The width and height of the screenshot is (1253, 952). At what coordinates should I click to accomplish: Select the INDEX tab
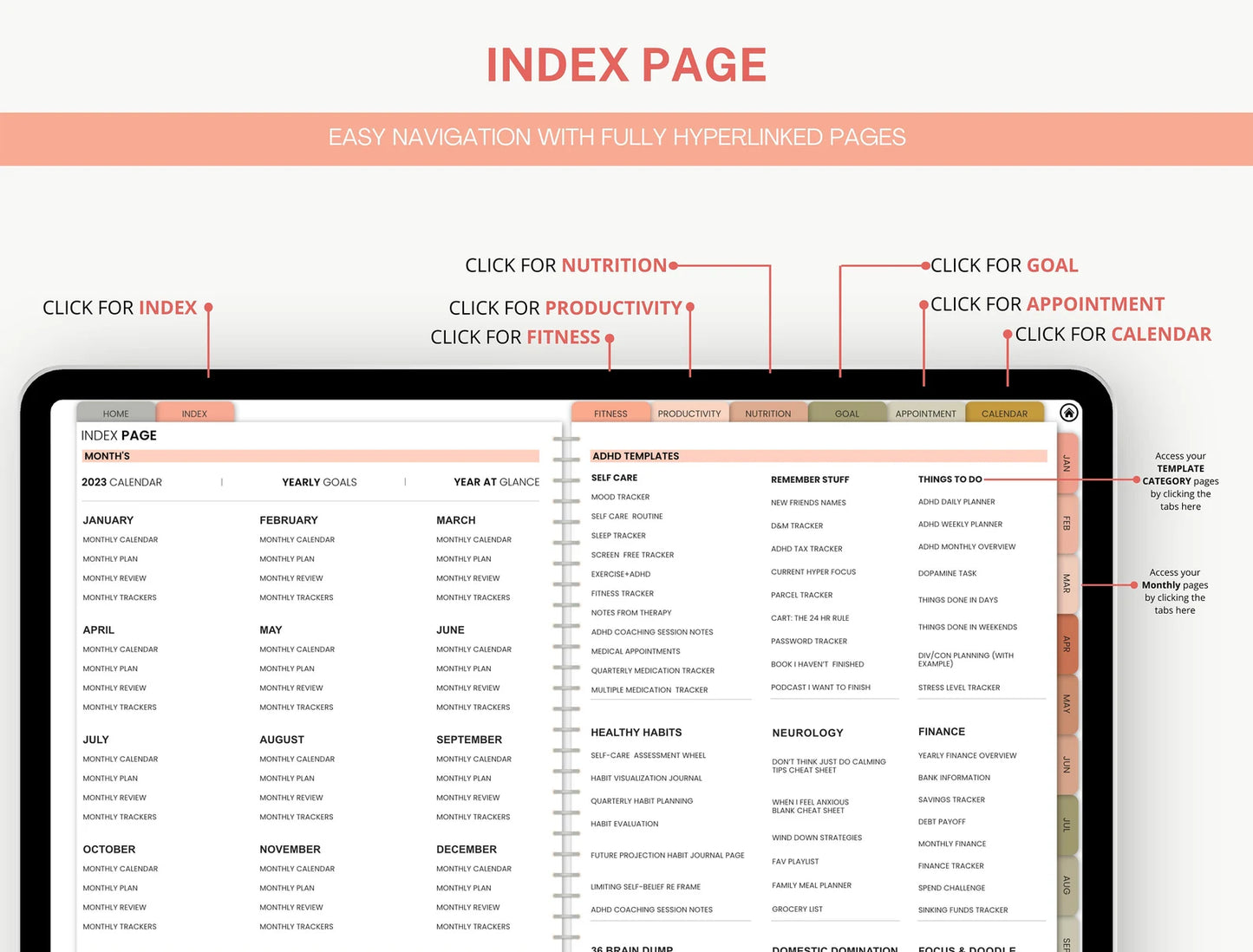click(193, 413)
